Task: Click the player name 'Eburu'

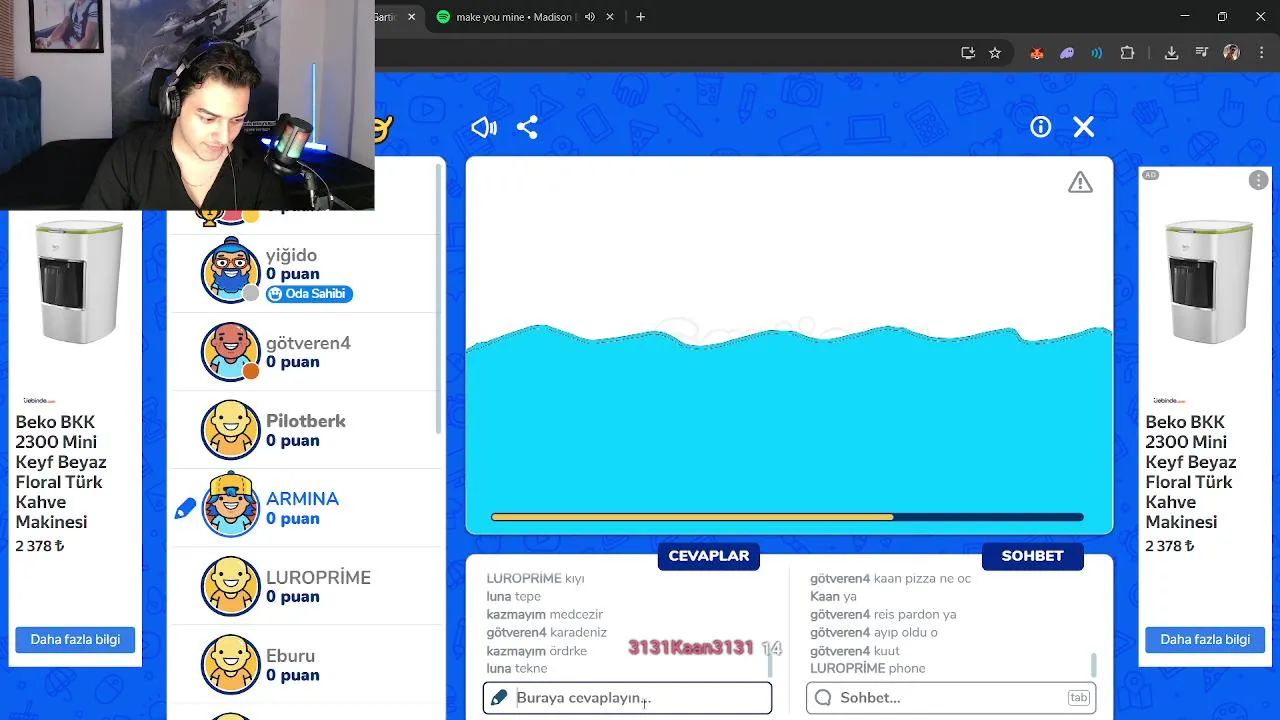Action: pyautogui.click(x=290, y=656)
